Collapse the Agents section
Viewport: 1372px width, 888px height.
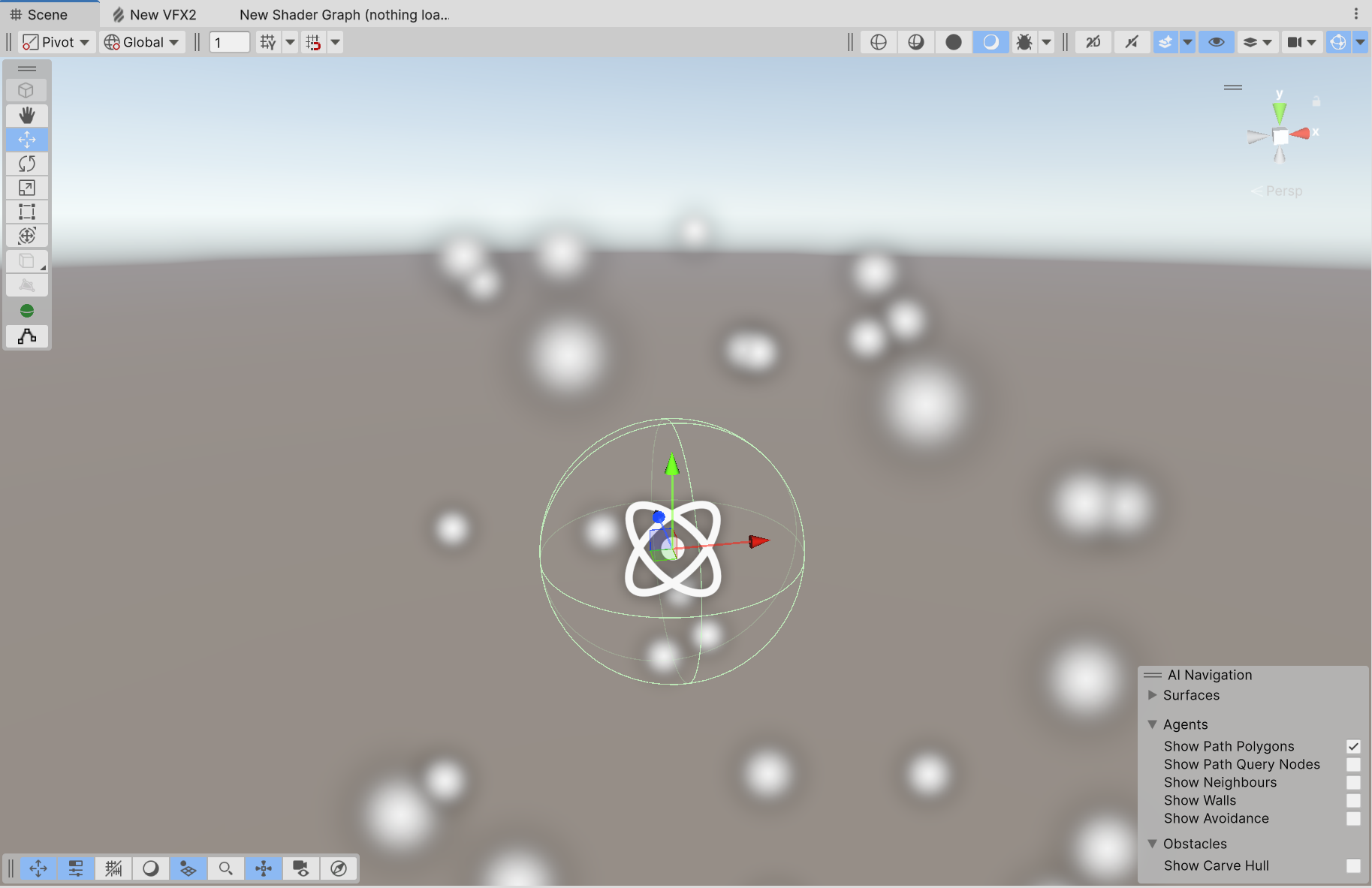(1153, 724)
